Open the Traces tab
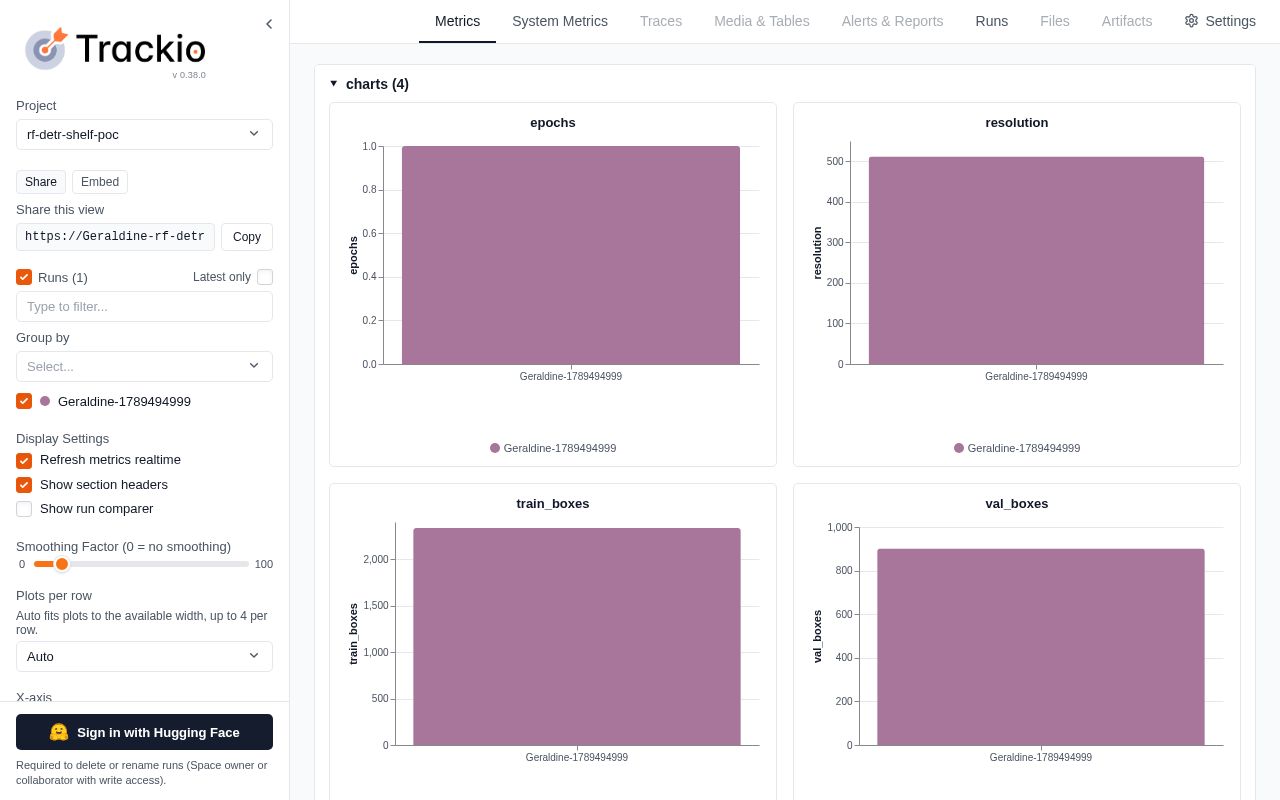 tap(661, 21)
